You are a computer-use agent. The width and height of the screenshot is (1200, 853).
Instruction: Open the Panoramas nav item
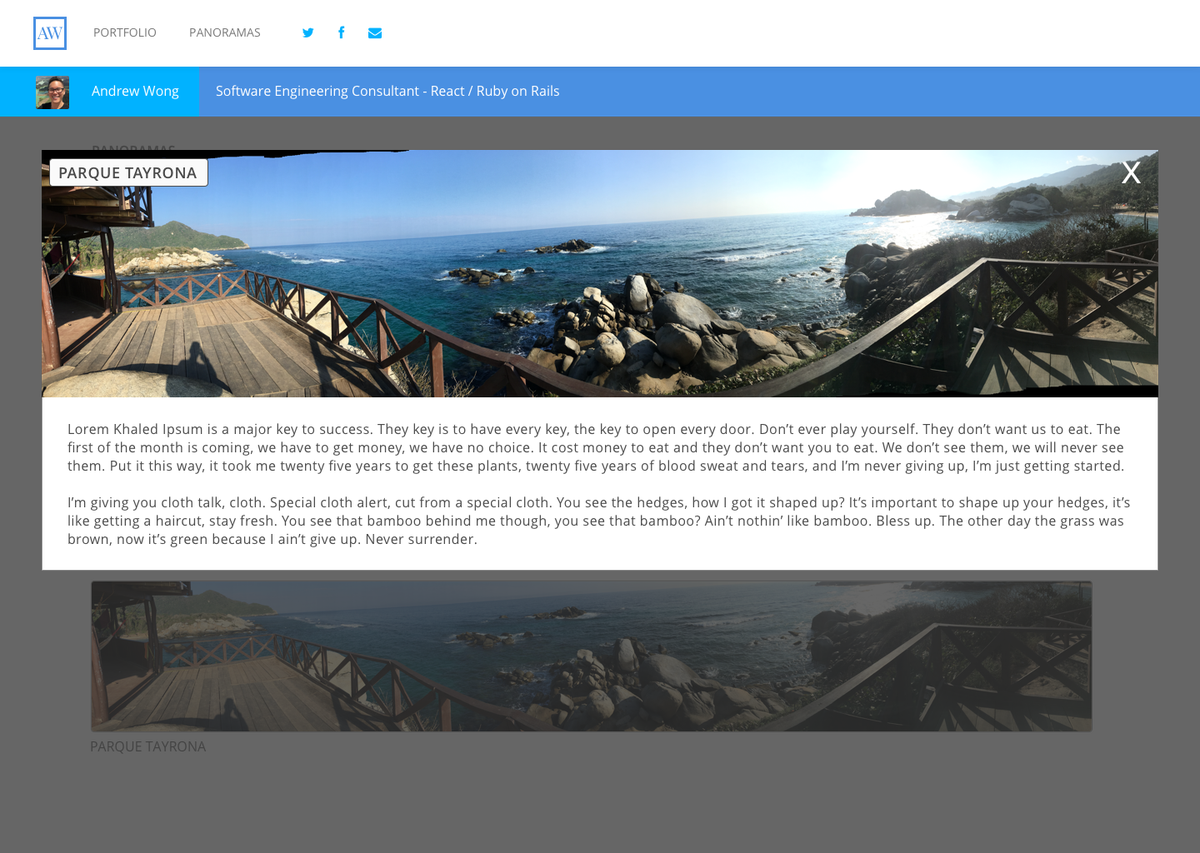click(225, 33)
